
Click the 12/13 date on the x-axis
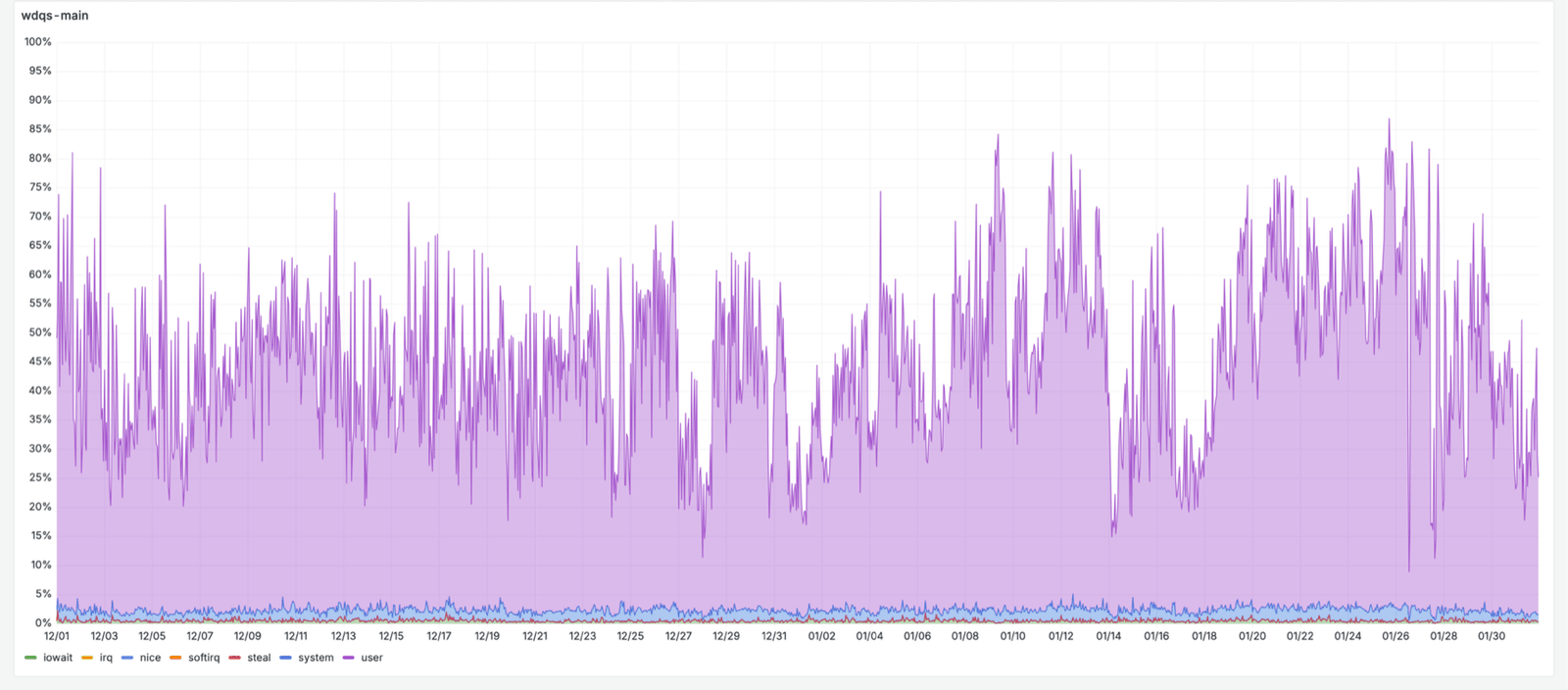[343, 636]
